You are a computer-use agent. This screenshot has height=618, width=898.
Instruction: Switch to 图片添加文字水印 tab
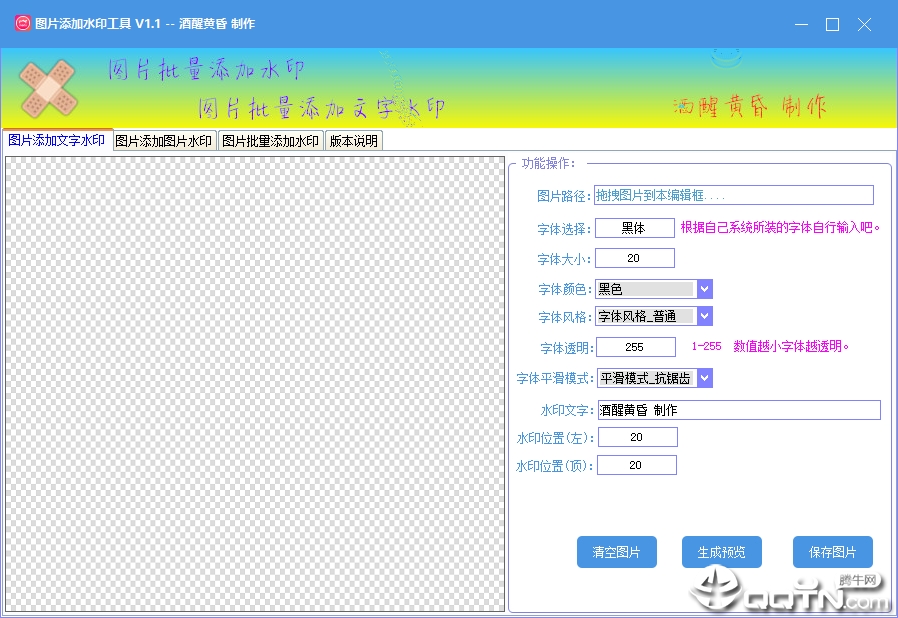56,141
